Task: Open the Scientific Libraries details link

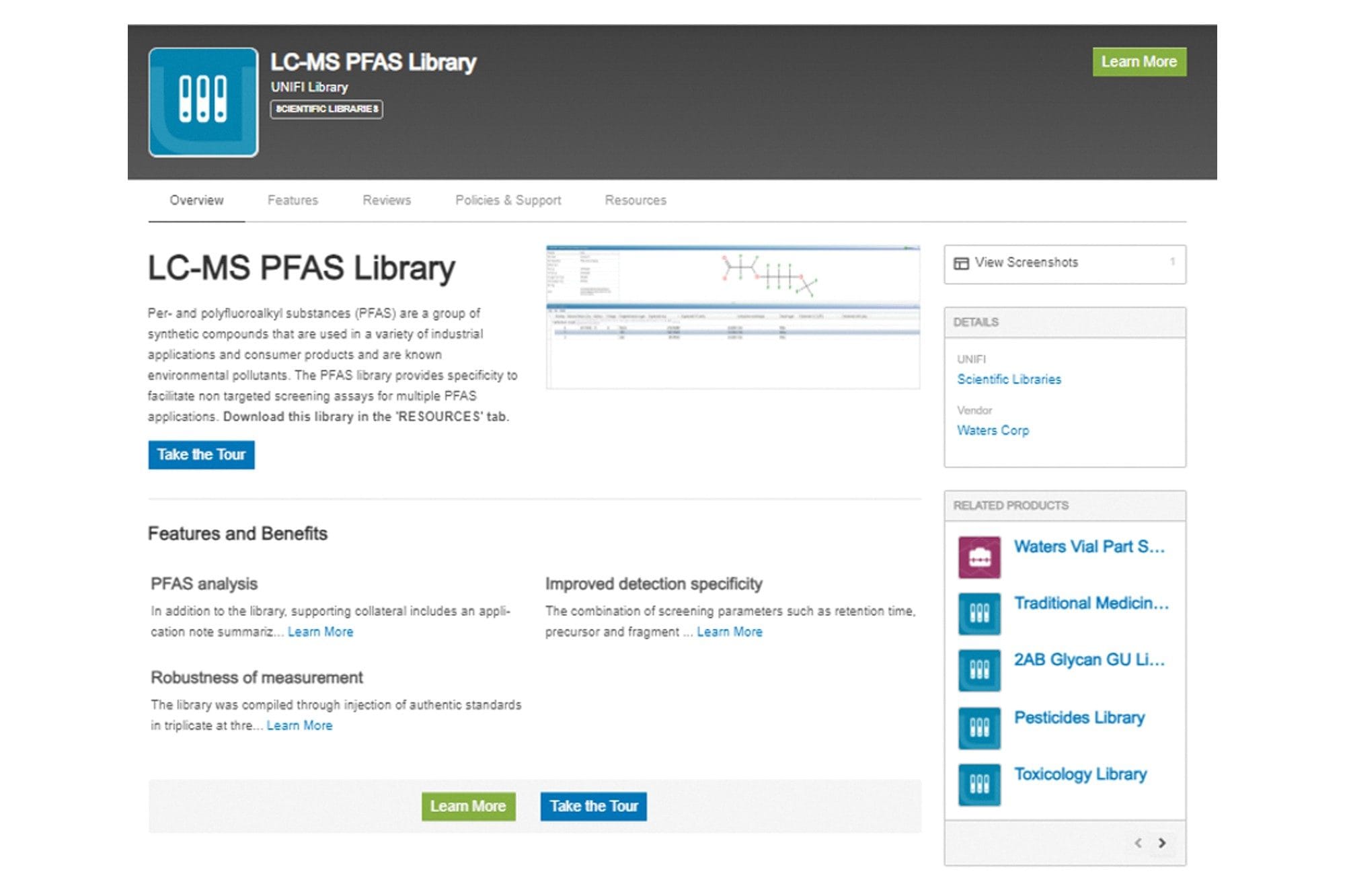Action: pos(1009,379)
